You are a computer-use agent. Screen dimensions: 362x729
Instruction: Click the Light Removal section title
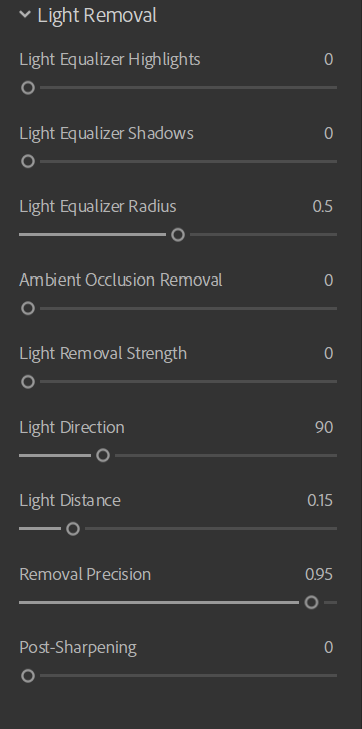pos(97,15)
